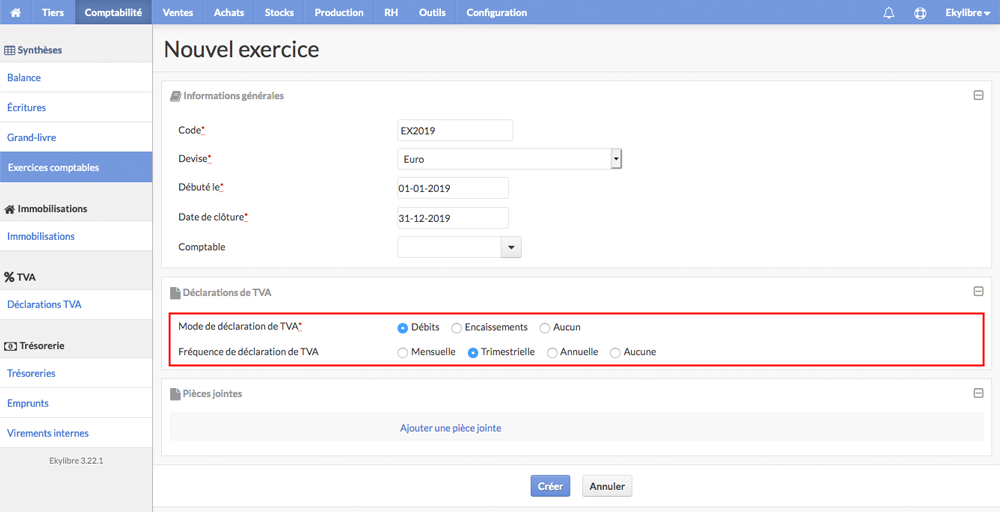Image resolution: width=1000 pixels, height=512 pixels.
Task: Open the RH menu
Action: pyautogui.click(x=391, y=12)
